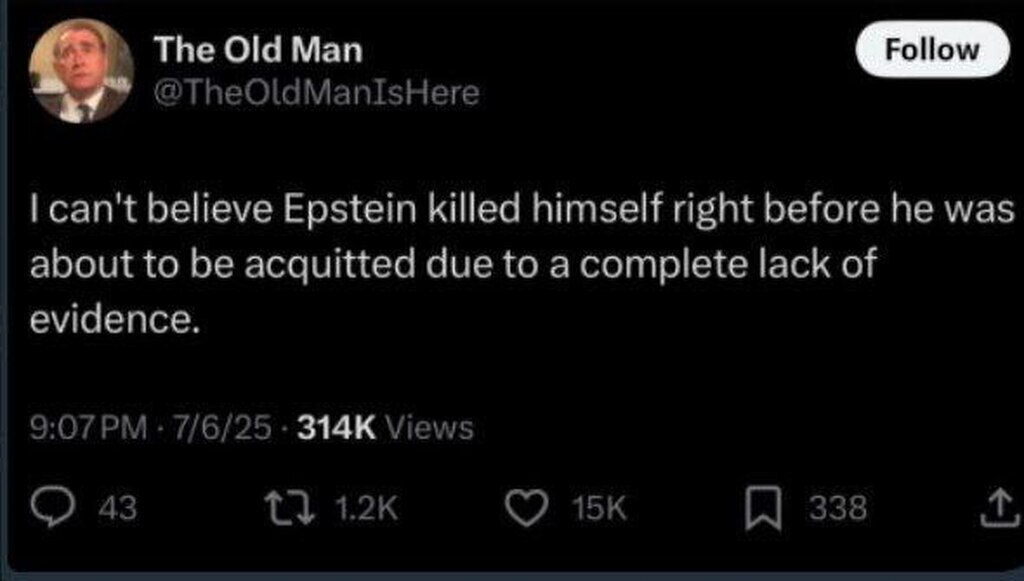Open the @TheOldManIsHere handle link
Image resolution: width=1024 pixels, height=581 pixels.
(x=316, y=94)
